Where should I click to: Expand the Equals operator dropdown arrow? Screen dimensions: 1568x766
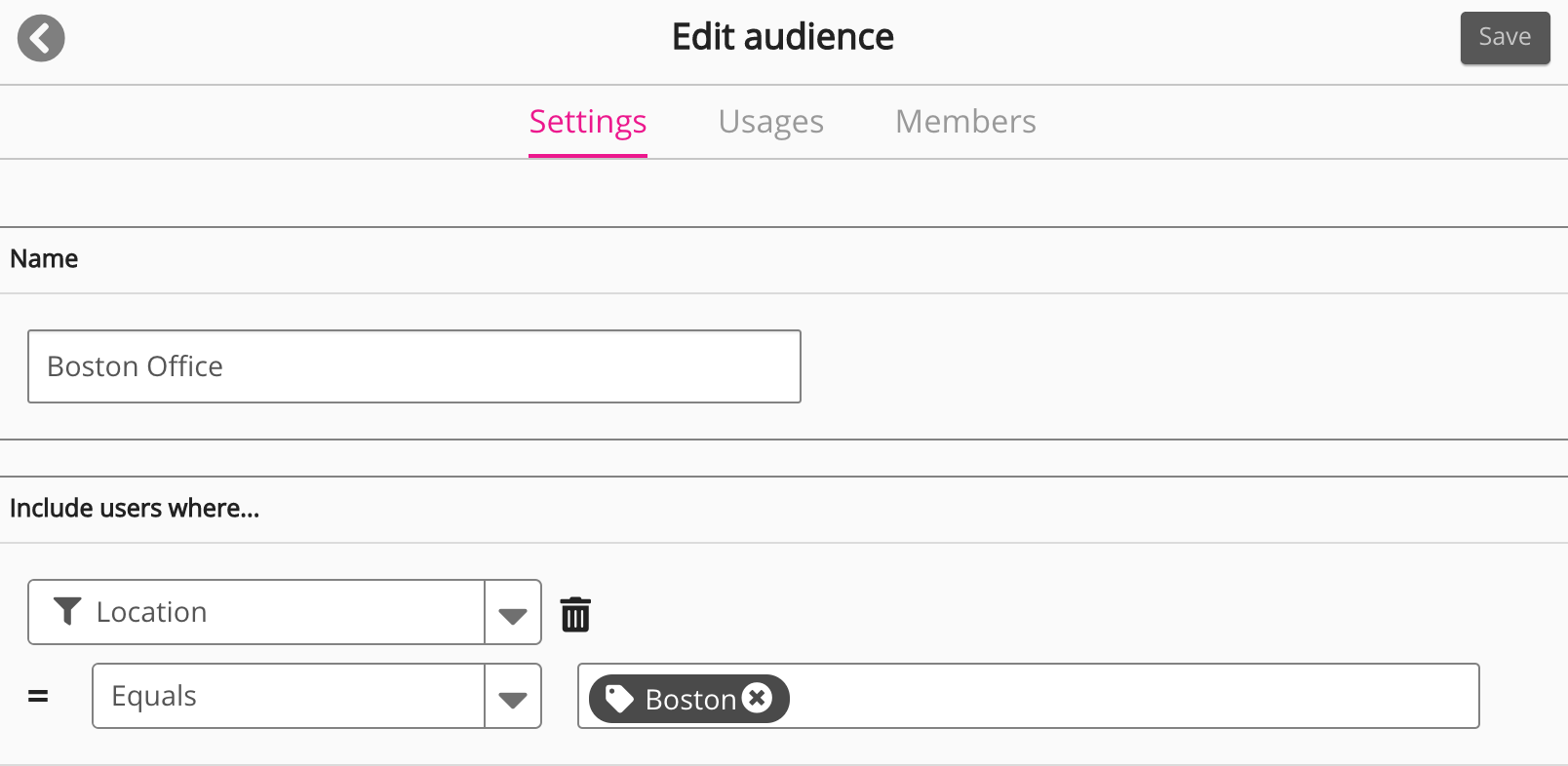point(513,697)
